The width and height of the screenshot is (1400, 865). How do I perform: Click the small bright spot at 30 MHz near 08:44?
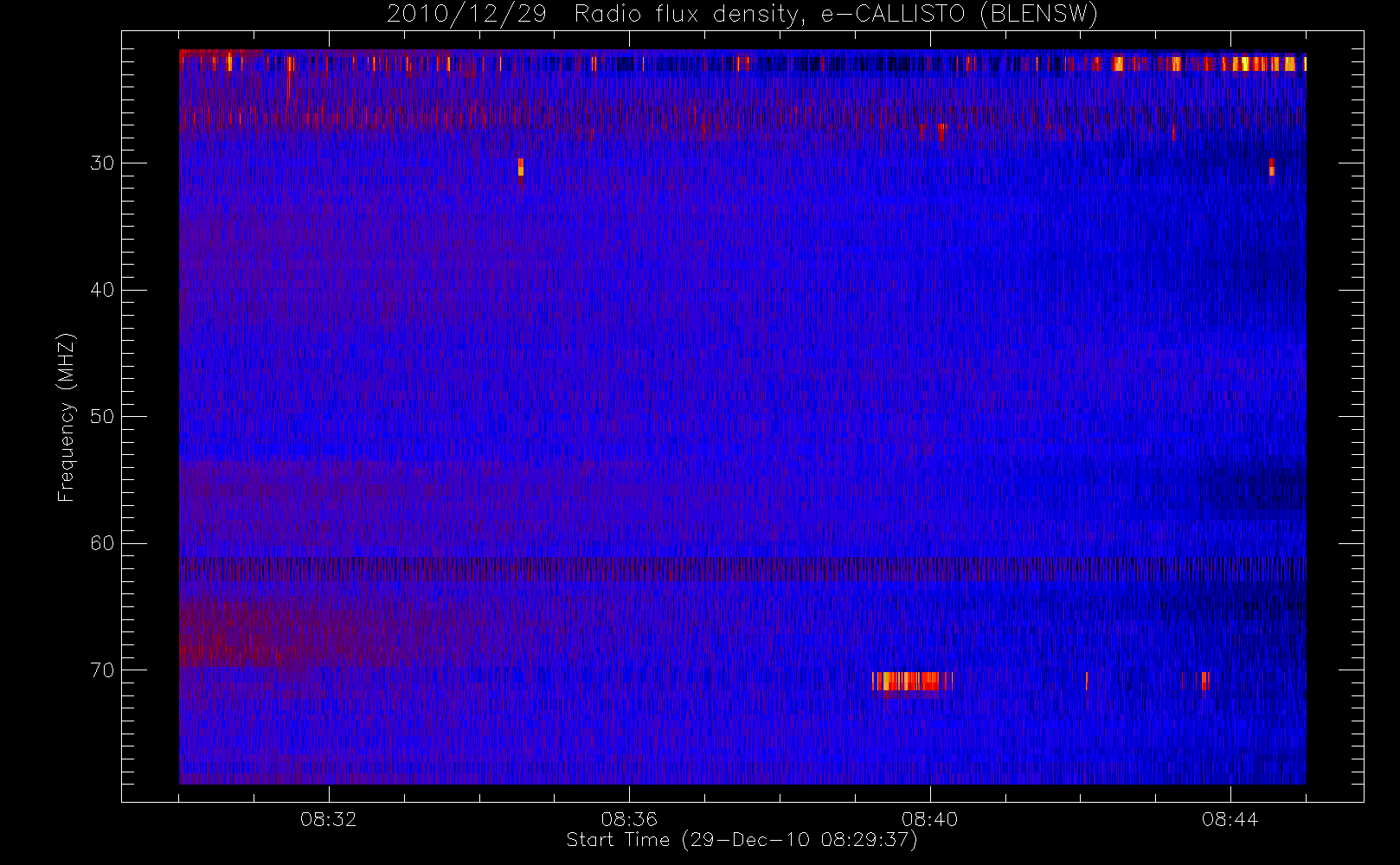pos(1272,167)
